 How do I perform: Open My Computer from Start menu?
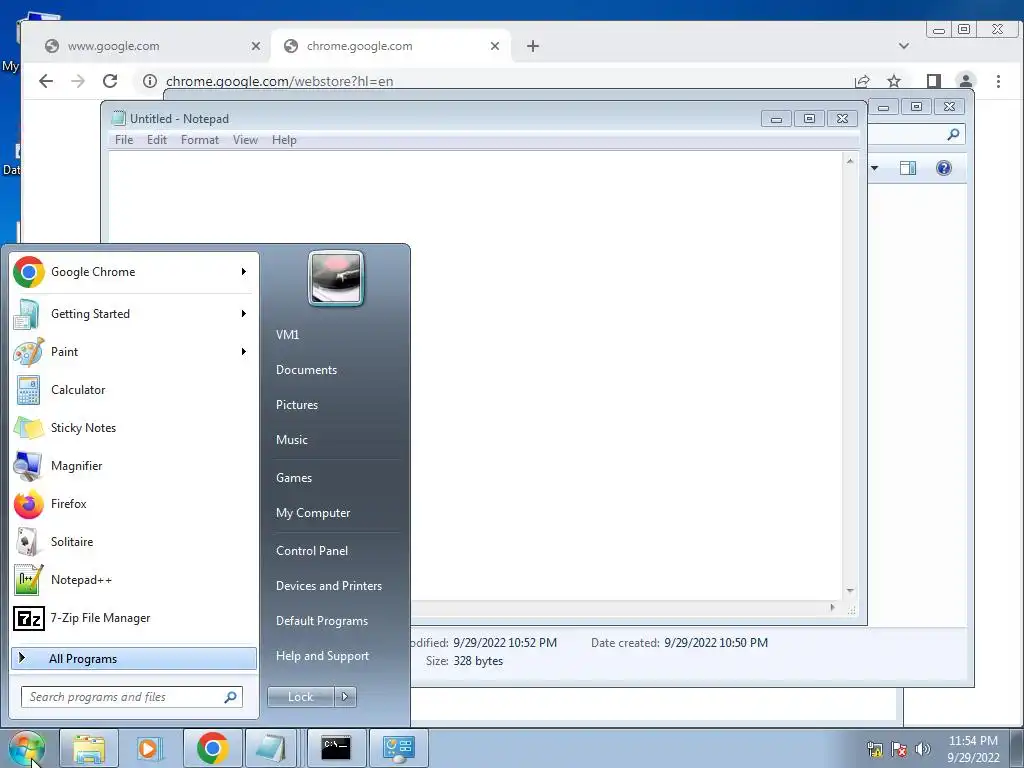pyautogui.click(x=313, y=513)
